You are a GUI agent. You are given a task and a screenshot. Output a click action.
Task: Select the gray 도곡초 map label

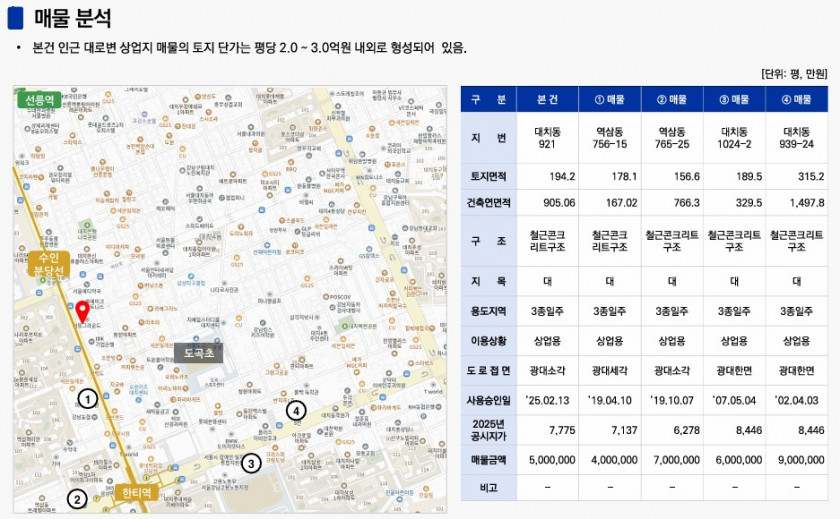[200, 352]
